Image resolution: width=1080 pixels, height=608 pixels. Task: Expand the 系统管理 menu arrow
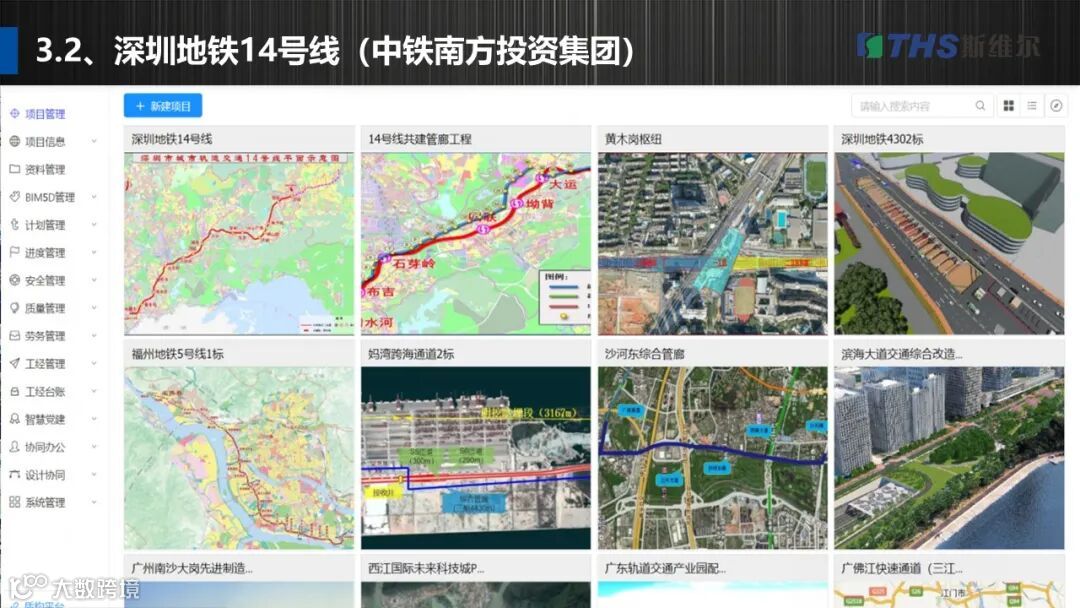[x=94, y=502]
